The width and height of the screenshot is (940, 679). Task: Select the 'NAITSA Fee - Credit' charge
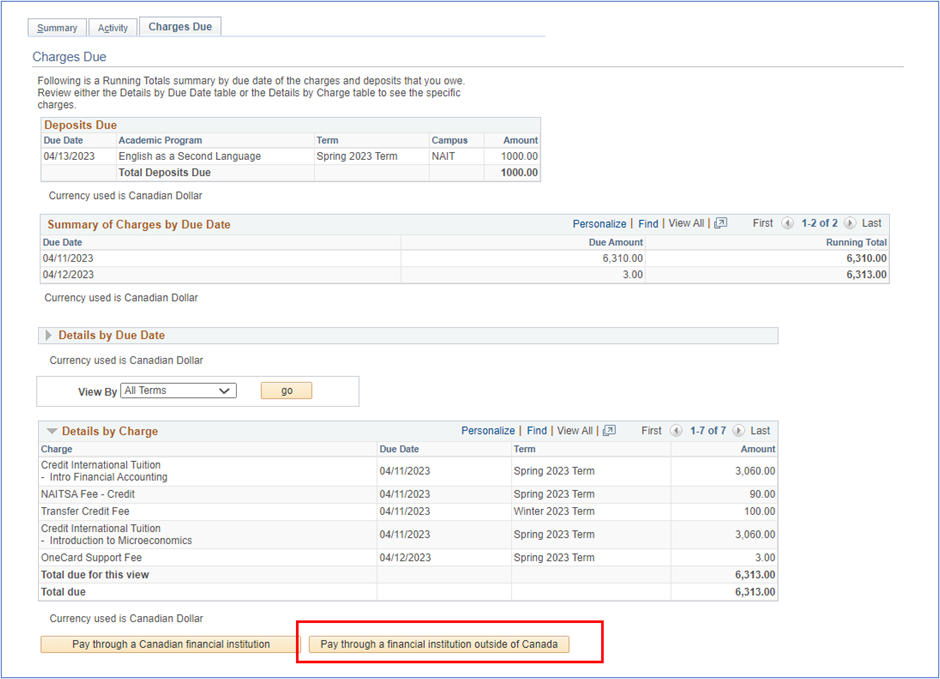click(x=88, y=494)
